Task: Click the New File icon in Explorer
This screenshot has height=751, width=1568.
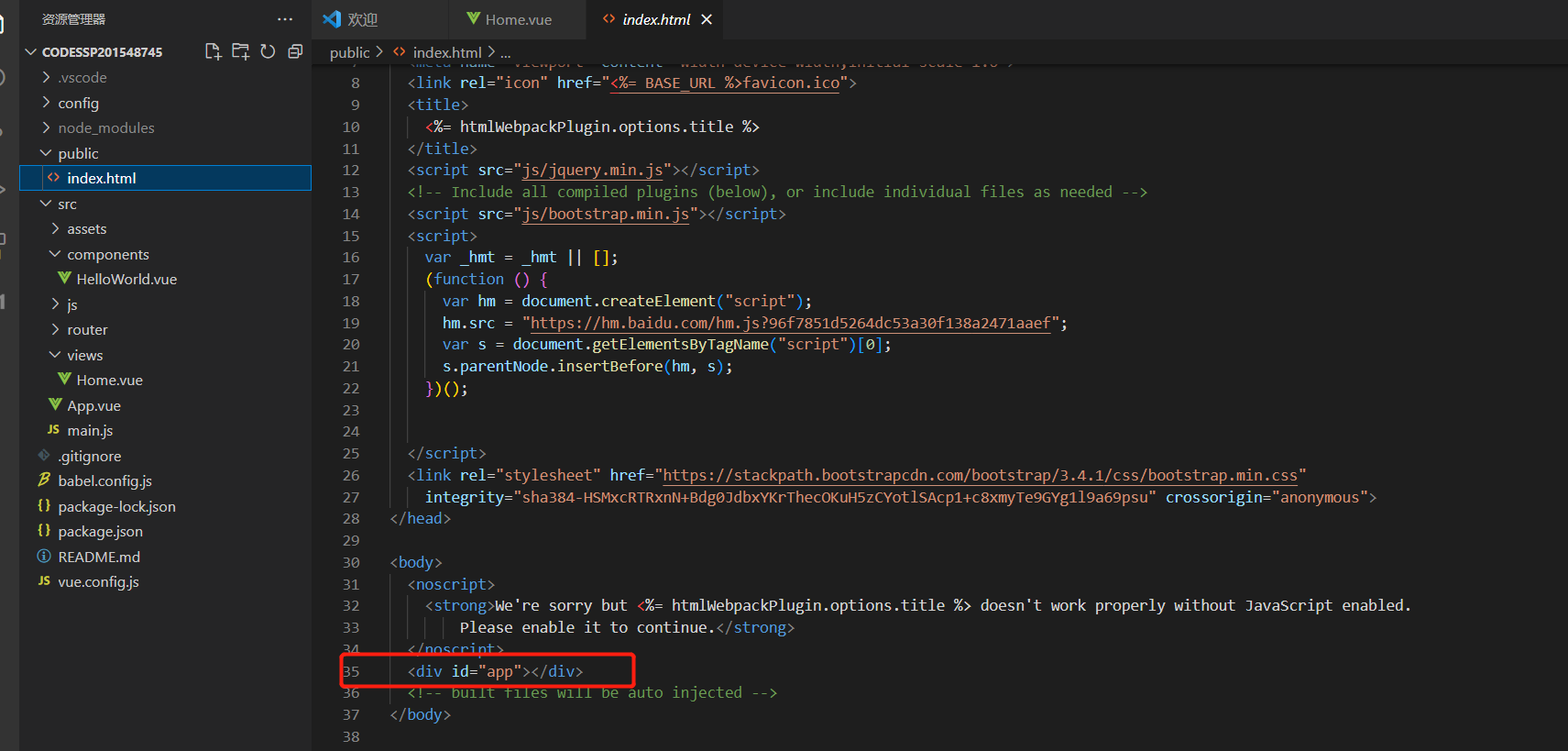Action: (213, 51)
